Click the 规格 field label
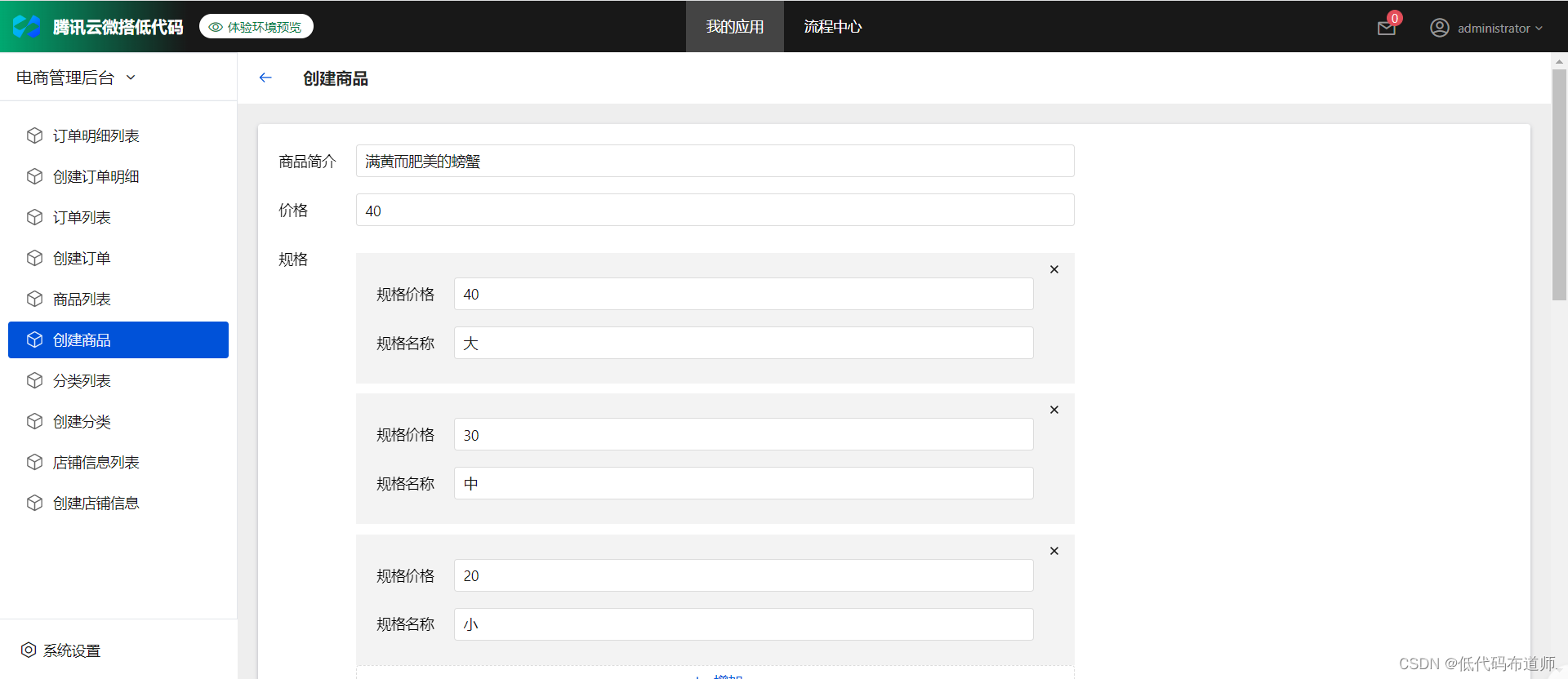 pyautogui.click(x=293, y=260)
